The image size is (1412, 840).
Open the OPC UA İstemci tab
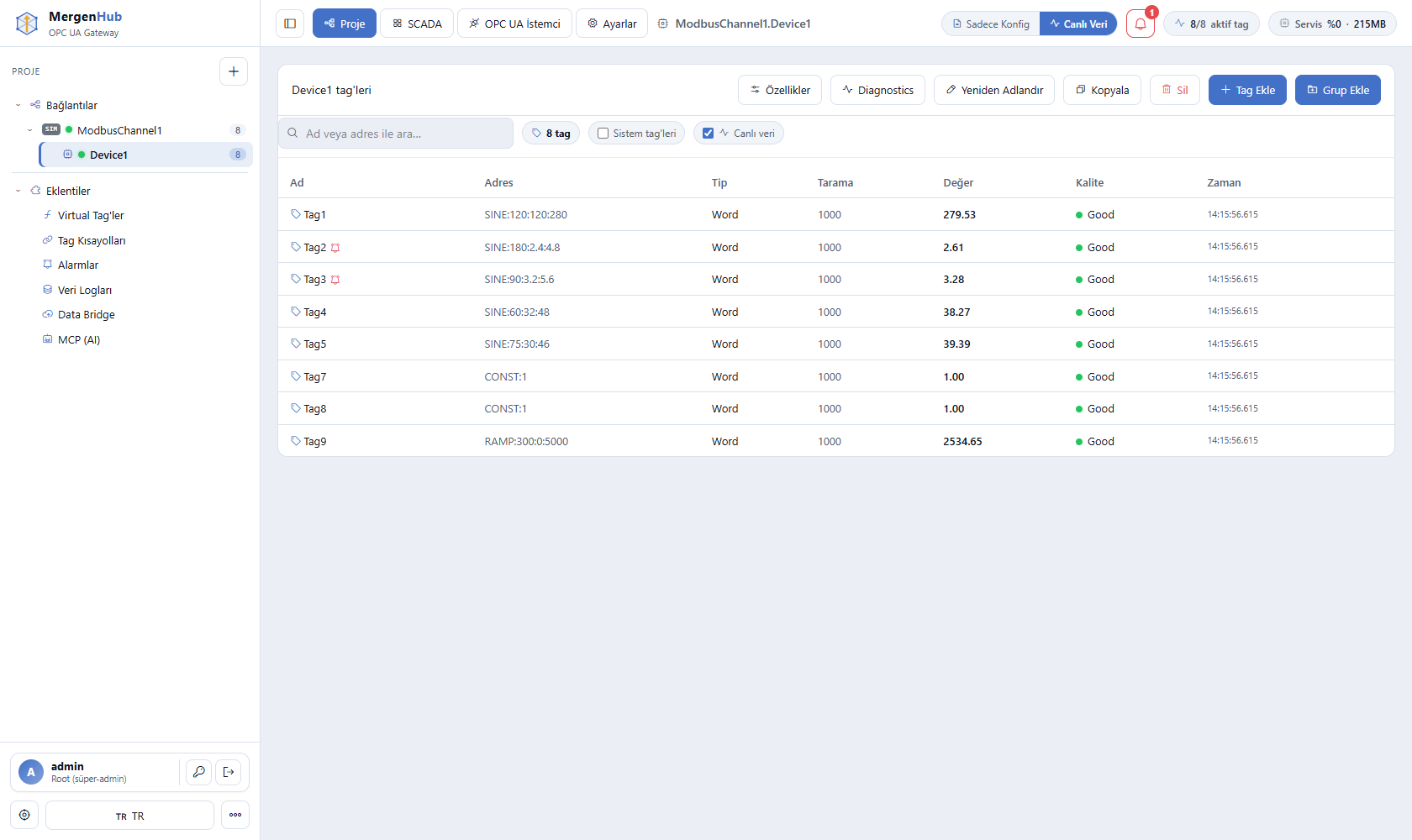coord(514,24)
